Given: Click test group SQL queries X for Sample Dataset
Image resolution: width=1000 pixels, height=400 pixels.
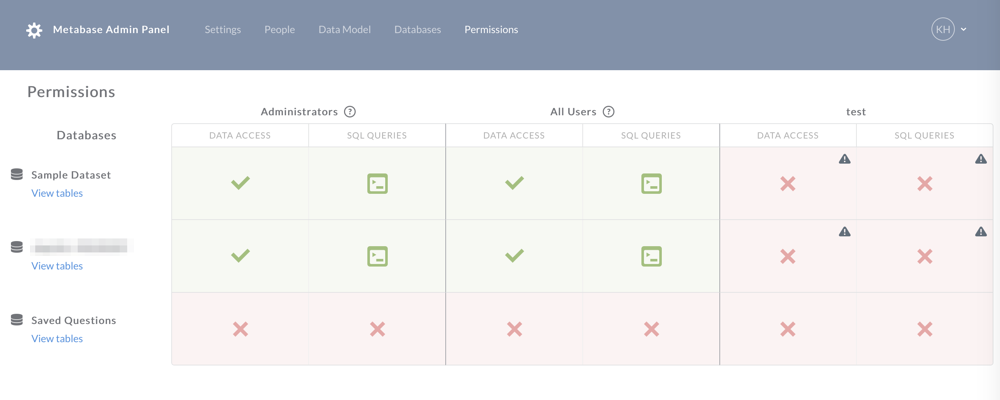Looking at the screenshot, I should coord(925,184).
